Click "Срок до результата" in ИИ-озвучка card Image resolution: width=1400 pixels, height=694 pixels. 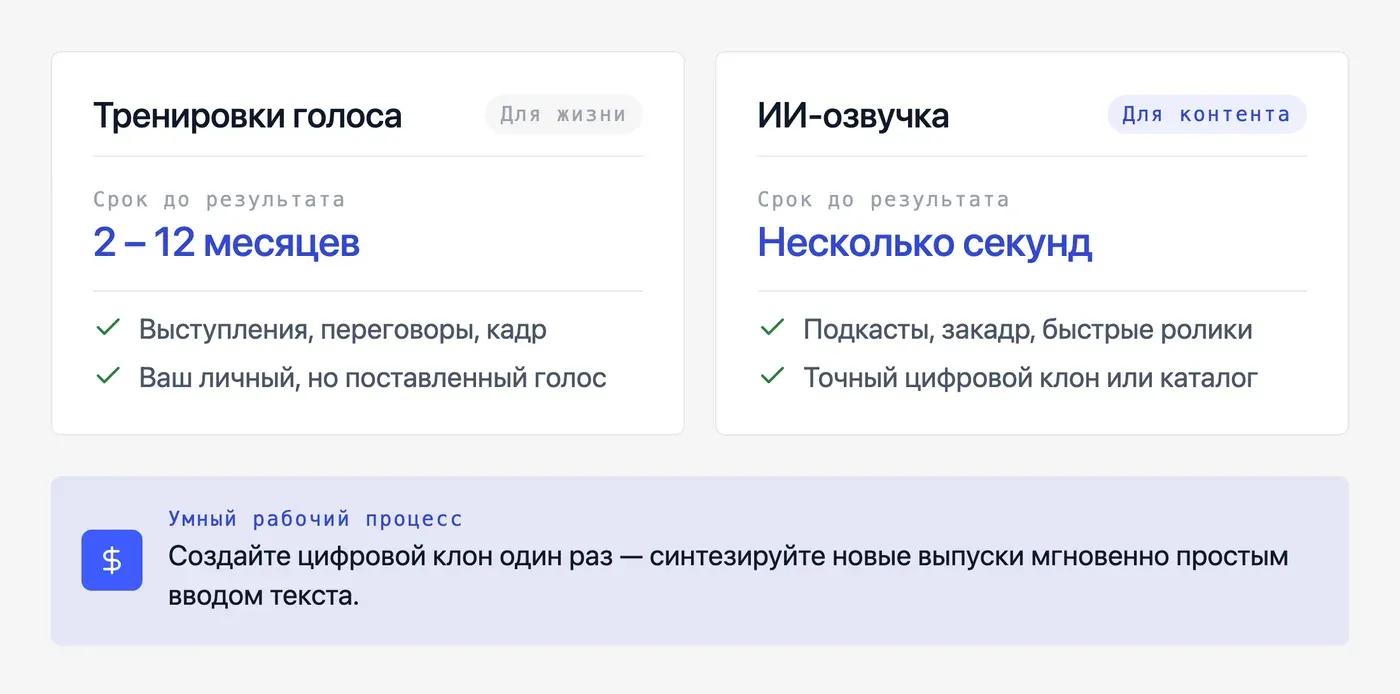(883, 199)
